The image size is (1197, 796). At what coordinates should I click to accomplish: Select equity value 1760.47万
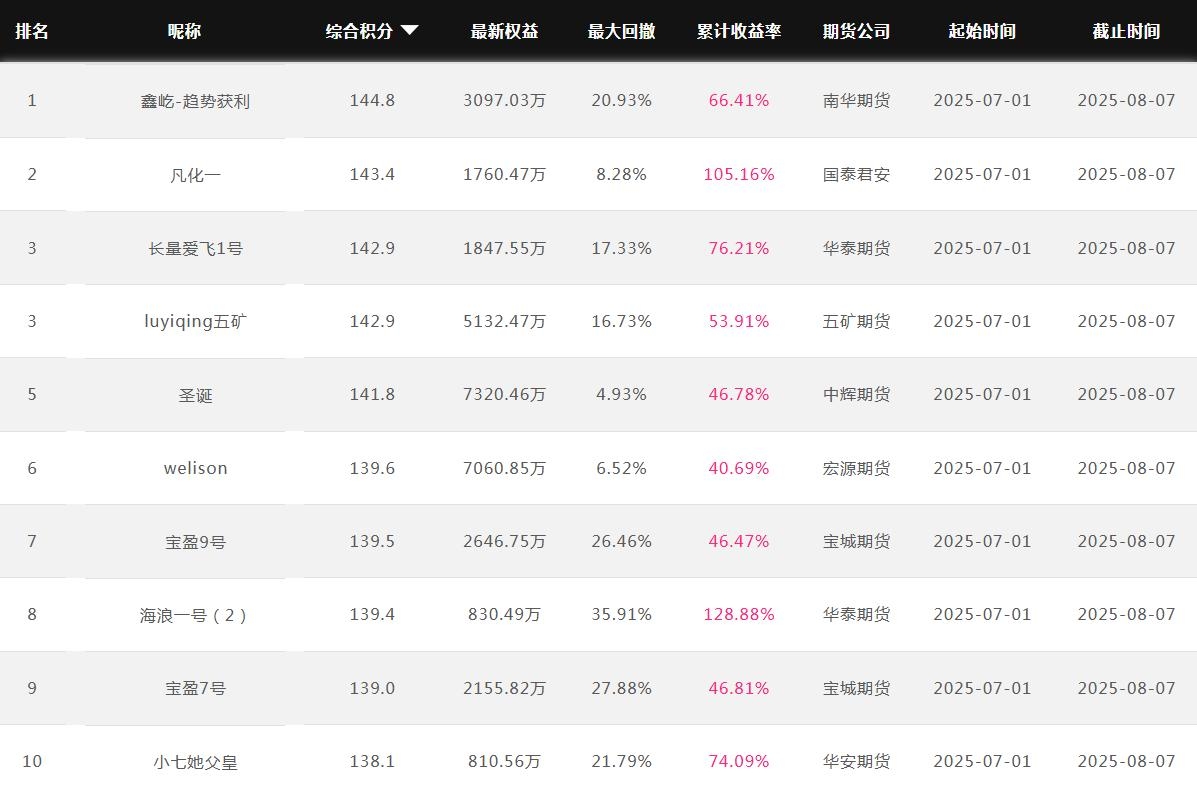pyautogui.click(x=505, y=174)
